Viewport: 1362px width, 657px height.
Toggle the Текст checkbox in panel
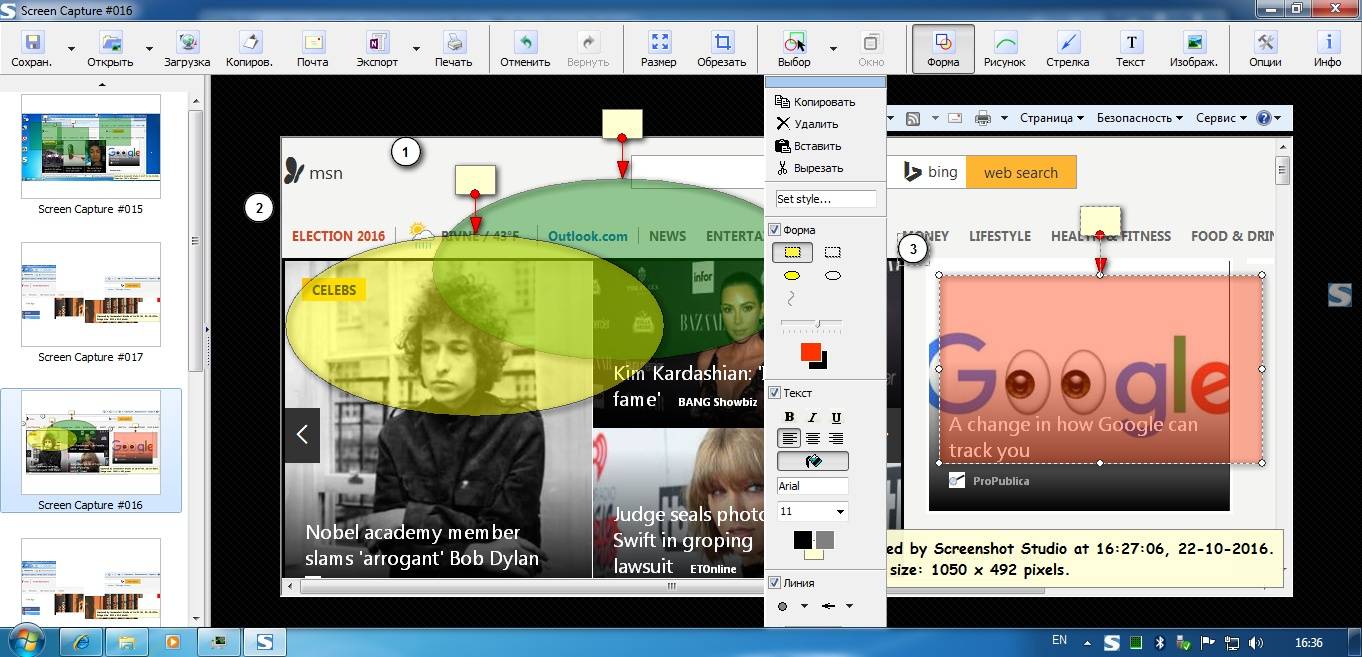774,393
